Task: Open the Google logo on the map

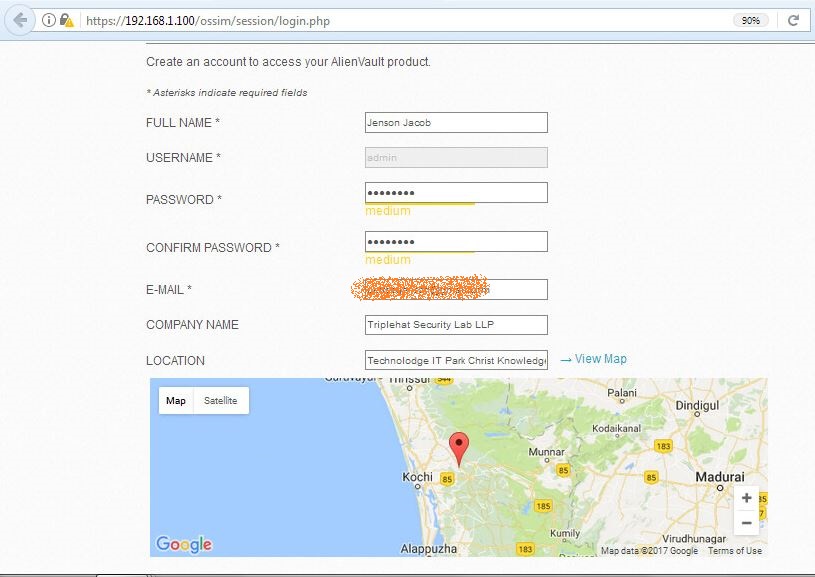Action: [184, 544]
